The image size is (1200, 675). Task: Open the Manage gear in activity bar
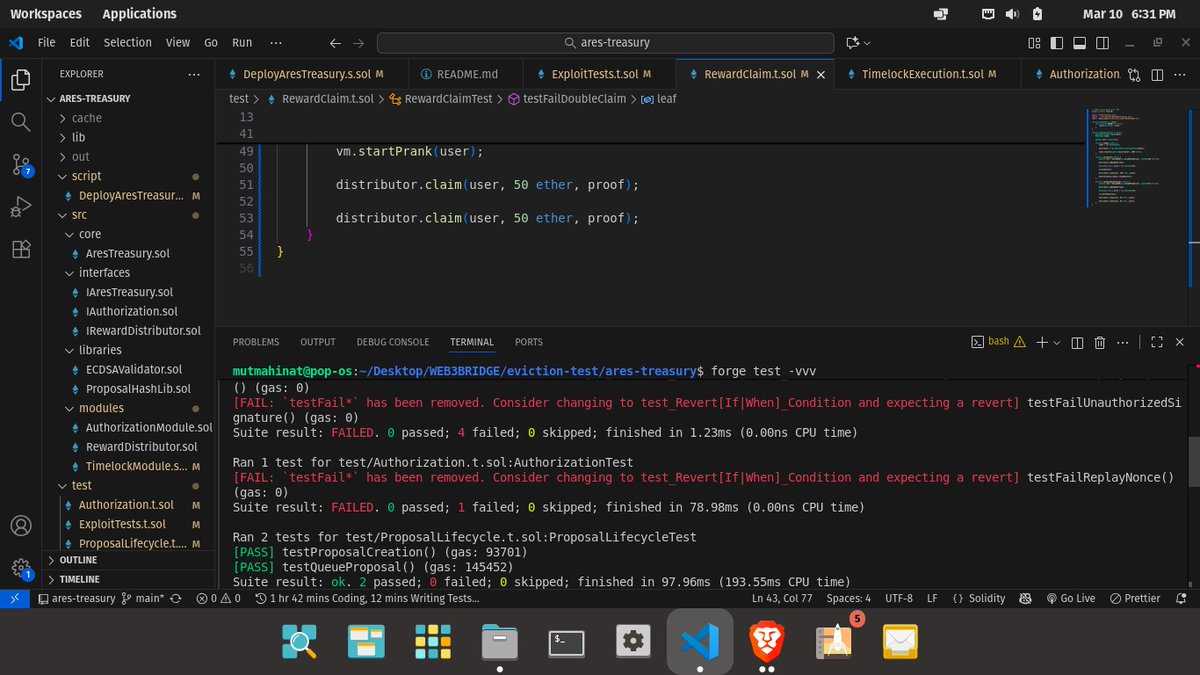tap(20, 568)
